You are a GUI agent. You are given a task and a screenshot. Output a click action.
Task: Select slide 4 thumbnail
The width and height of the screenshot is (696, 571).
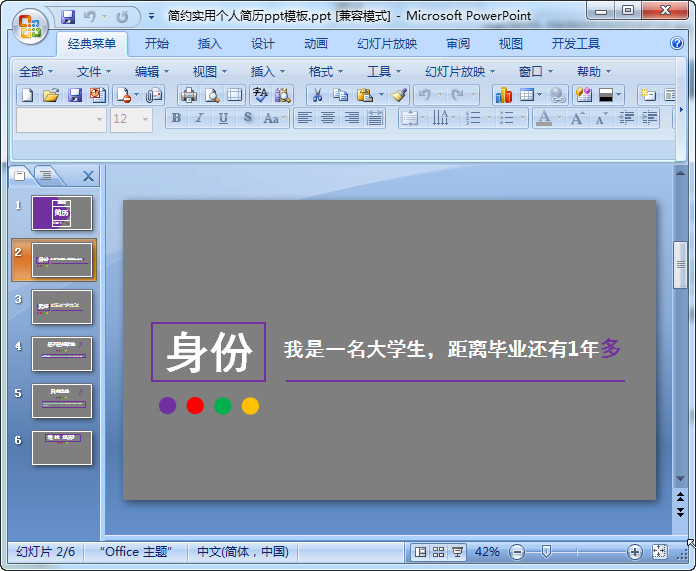[x=62, y=354]
